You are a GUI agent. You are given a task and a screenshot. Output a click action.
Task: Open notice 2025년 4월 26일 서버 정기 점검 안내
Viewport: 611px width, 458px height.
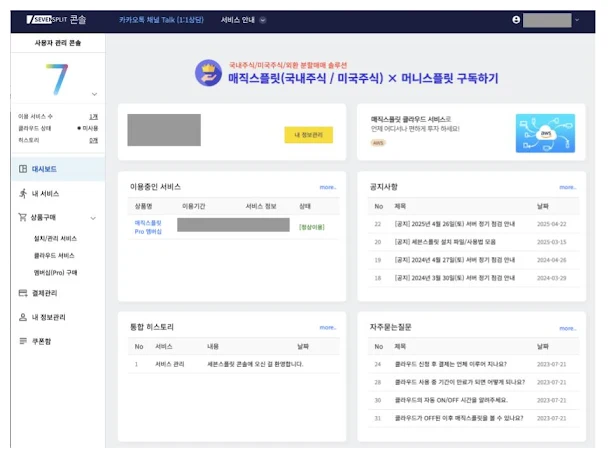(x=455, y=224)
